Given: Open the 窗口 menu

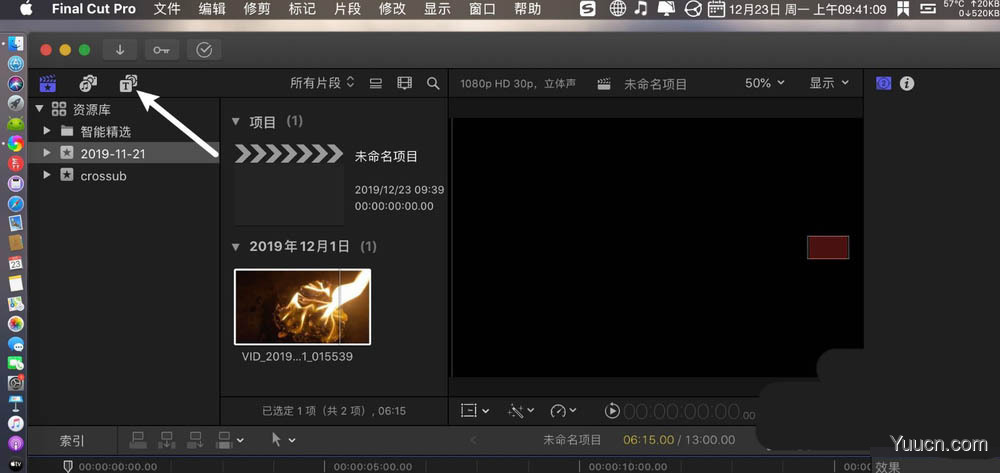Looking at the screenshot, I should [482, 9].
